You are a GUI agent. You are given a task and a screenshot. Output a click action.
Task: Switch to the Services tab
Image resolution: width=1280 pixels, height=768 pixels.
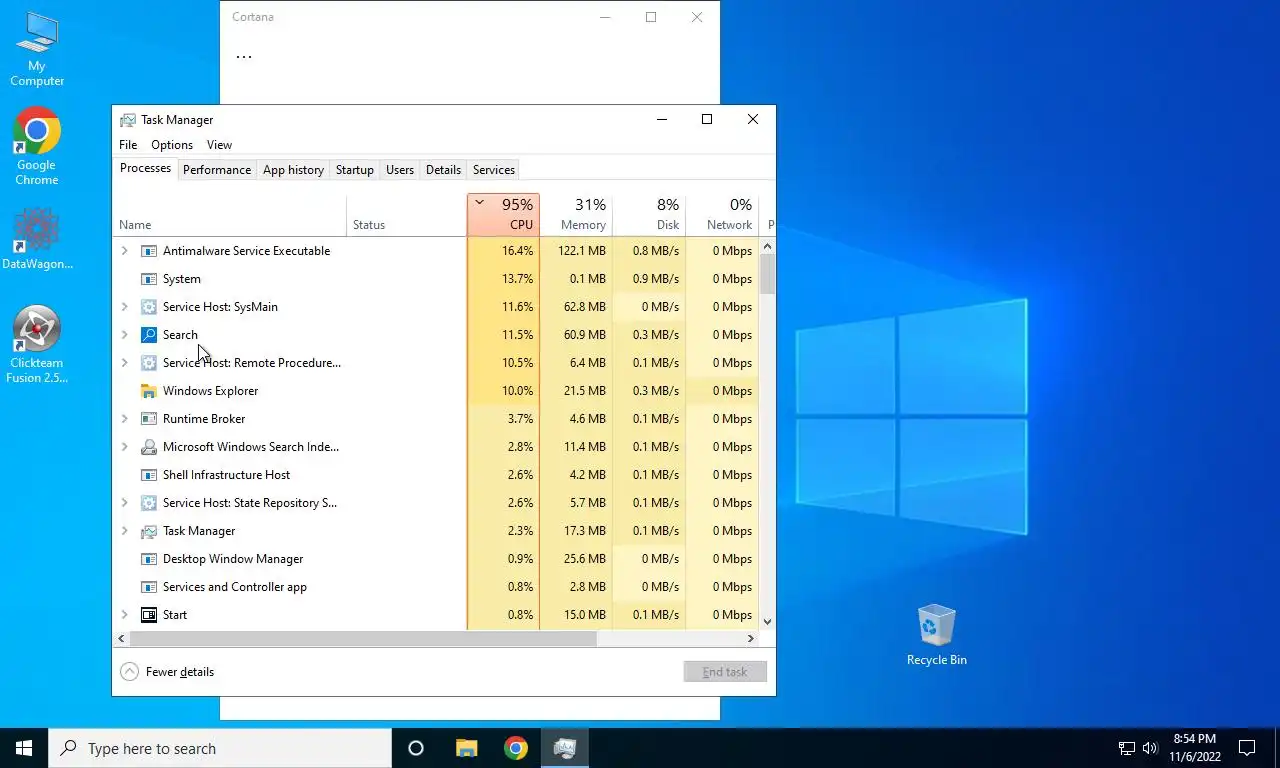(494, 170)
